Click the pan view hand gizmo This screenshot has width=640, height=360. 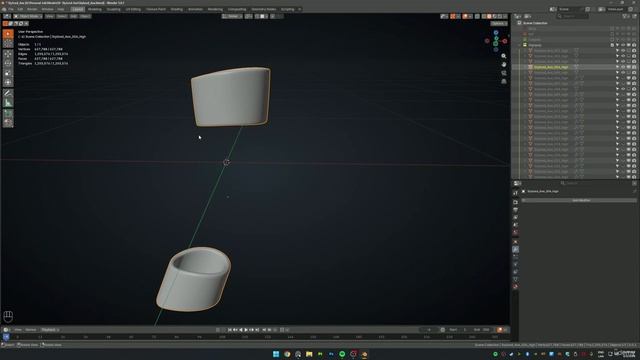click(504, 64)
